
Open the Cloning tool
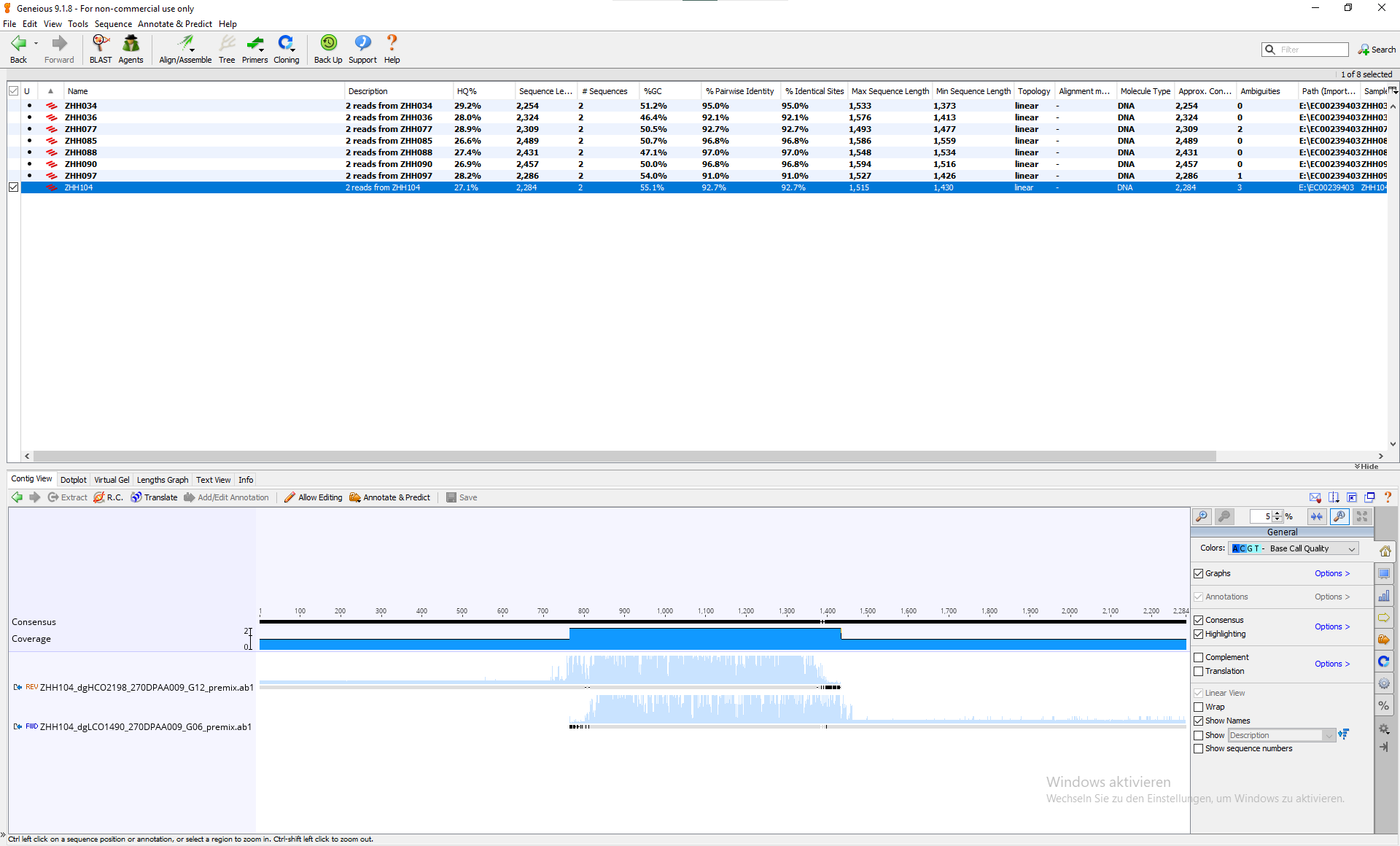point(286,50)
